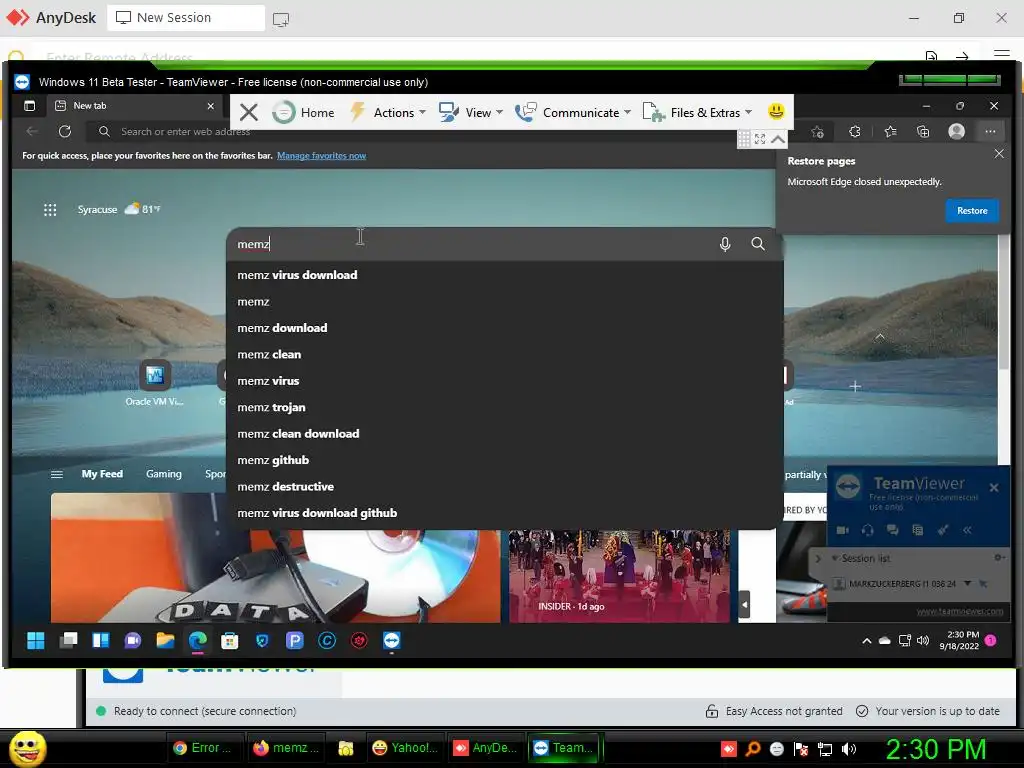The image size is (1024, 768).
Task: Click the smiley feedback icon in TeamViewer toolbar
Action: (776, 112)
